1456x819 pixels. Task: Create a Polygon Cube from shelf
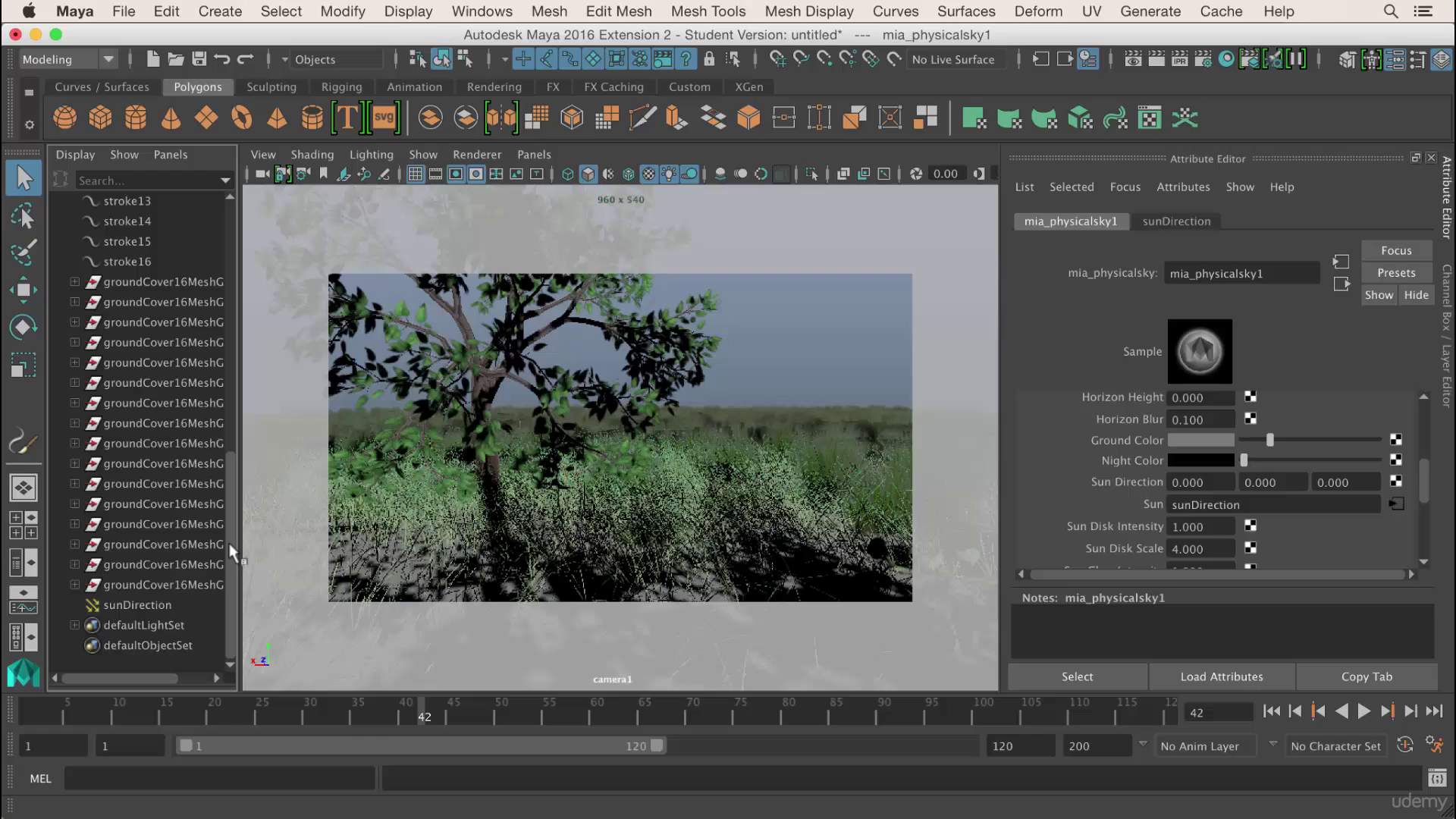[x=100, y=118]
